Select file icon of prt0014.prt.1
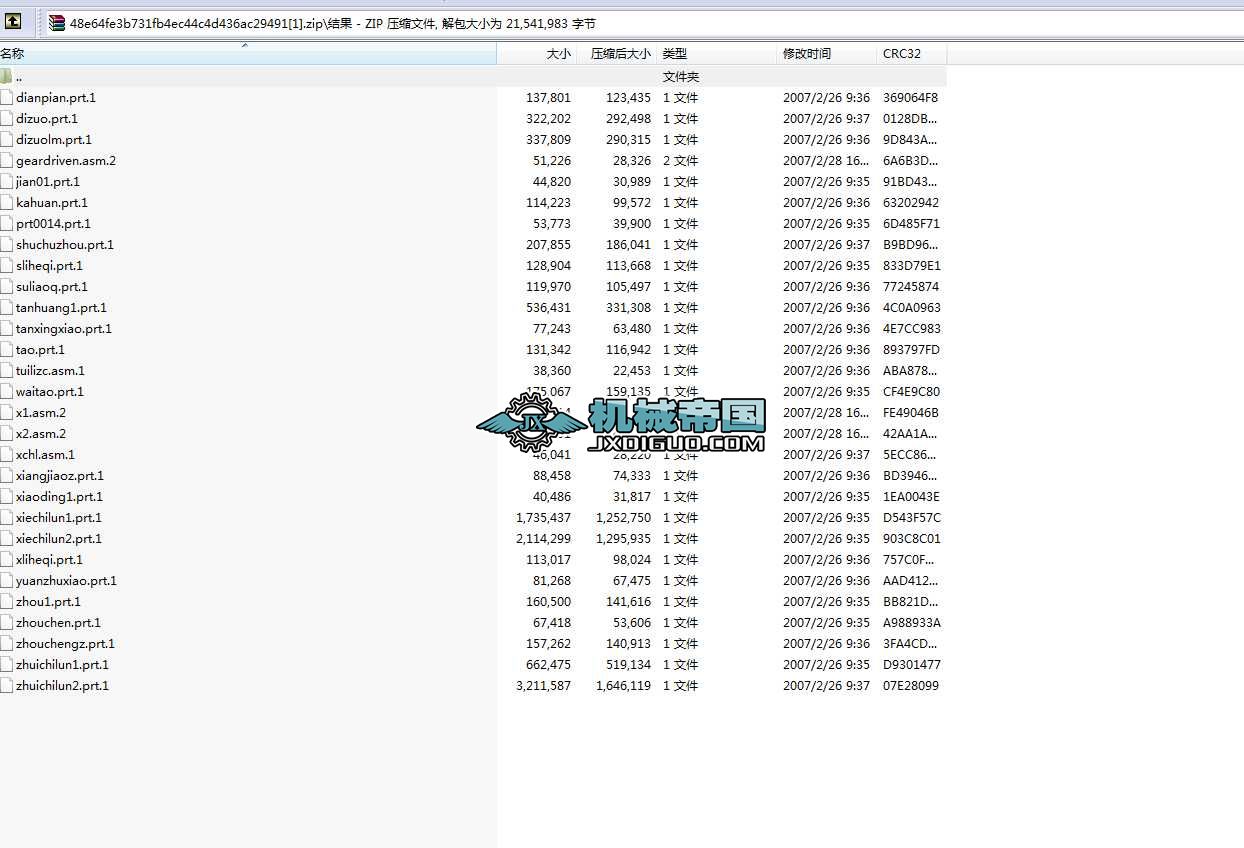Viewport: 1244px width, 848px height. pos(7,224)
